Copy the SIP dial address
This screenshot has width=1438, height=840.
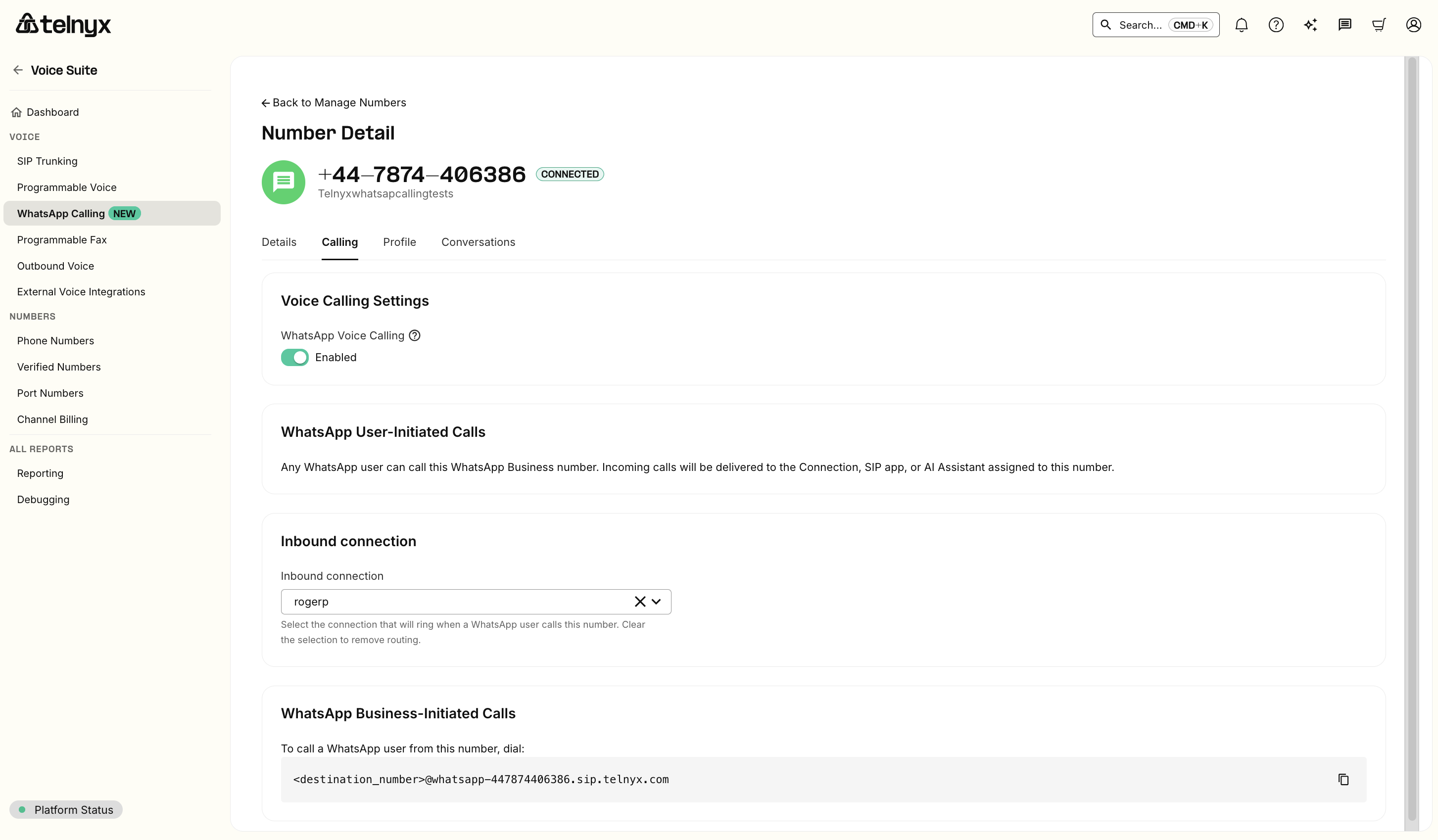[x=1343, y=780]
